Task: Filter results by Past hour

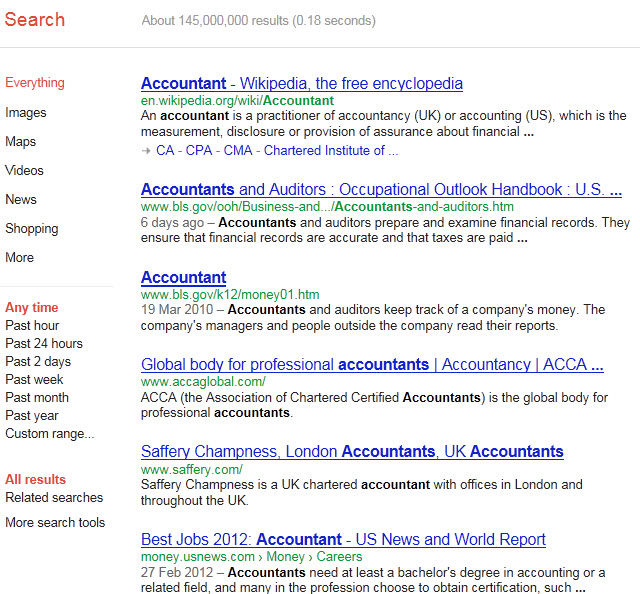Action: click(32, 326)
